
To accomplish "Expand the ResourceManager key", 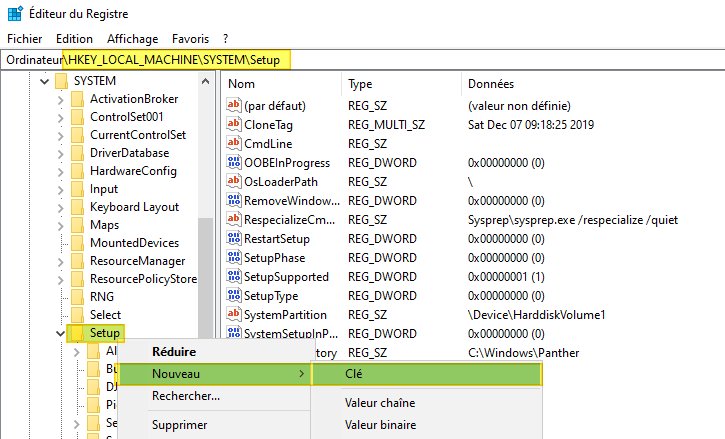I will [x=61, y=262].
